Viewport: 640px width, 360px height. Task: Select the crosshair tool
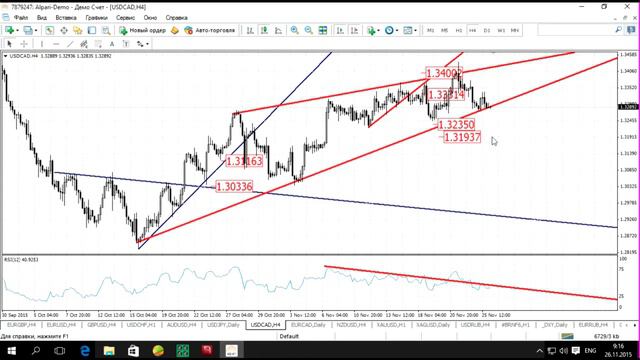pos(24,44)
